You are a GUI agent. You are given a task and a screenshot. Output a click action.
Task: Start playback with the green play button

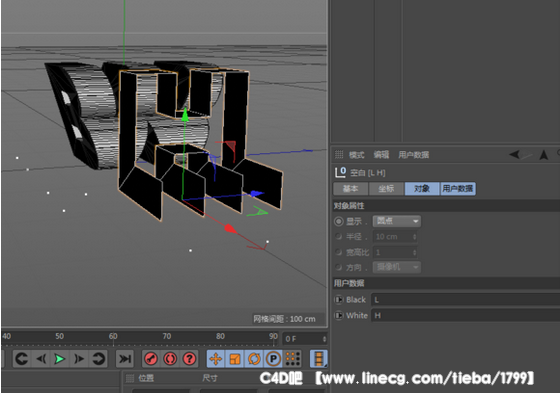click(x=59, y=359)
